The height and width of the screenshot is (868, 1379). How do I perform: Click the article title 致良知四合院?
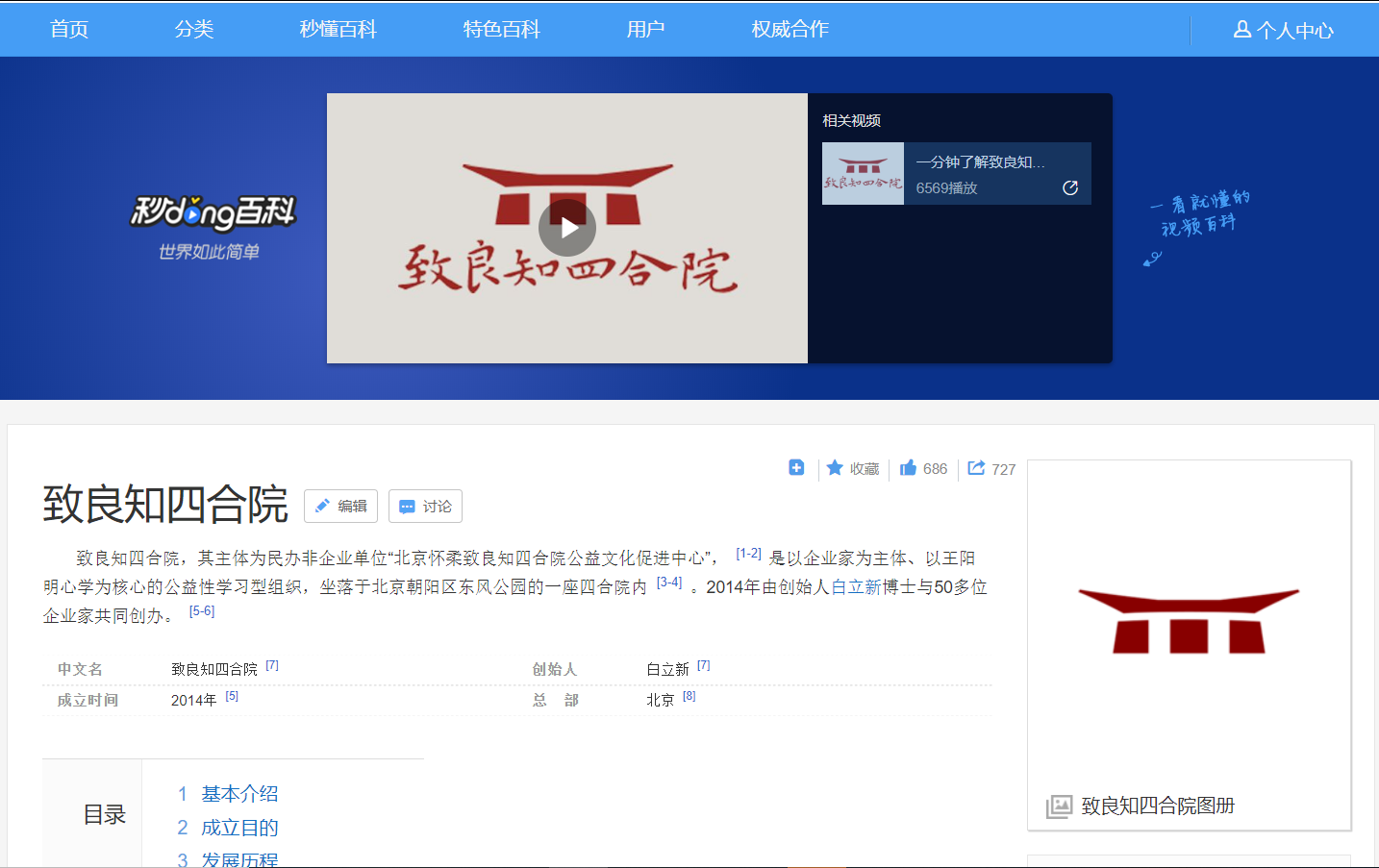coord(165,504)
